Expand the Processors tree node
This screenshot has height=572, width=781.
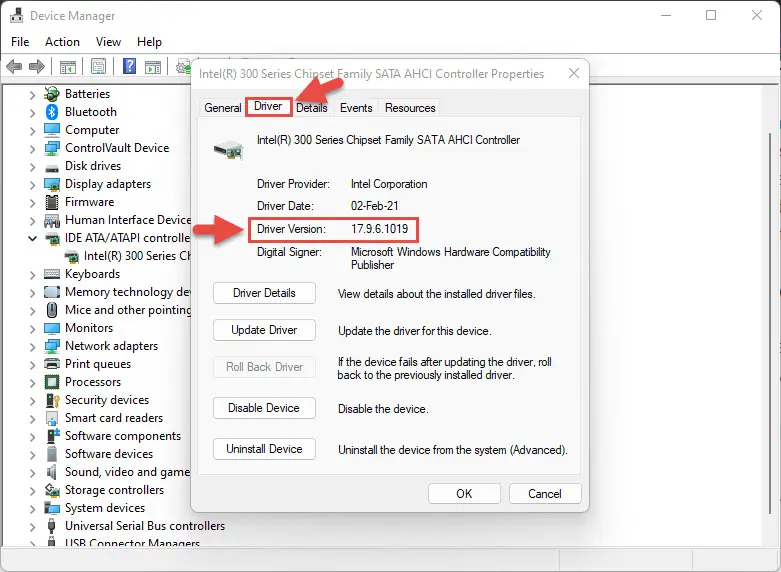click(x=32, y=383)
